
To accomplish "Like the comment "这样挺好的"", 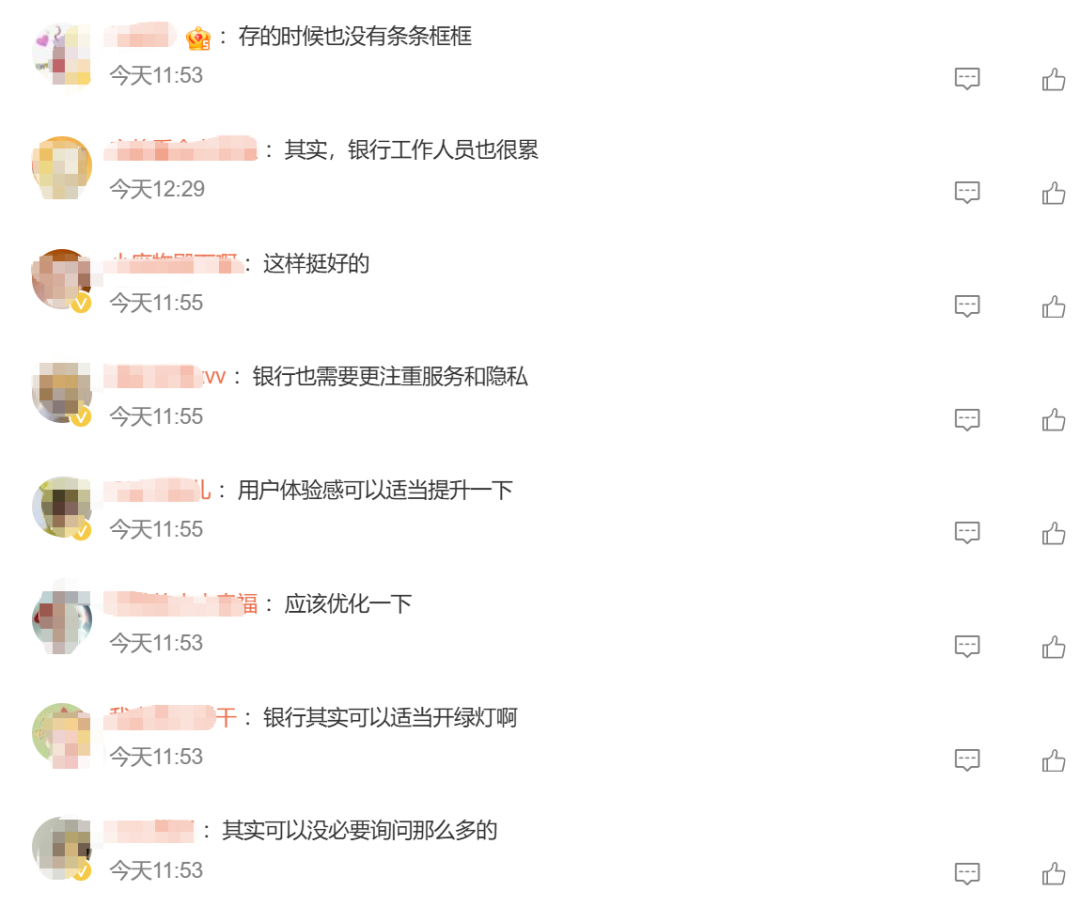I will [1053, 306].
